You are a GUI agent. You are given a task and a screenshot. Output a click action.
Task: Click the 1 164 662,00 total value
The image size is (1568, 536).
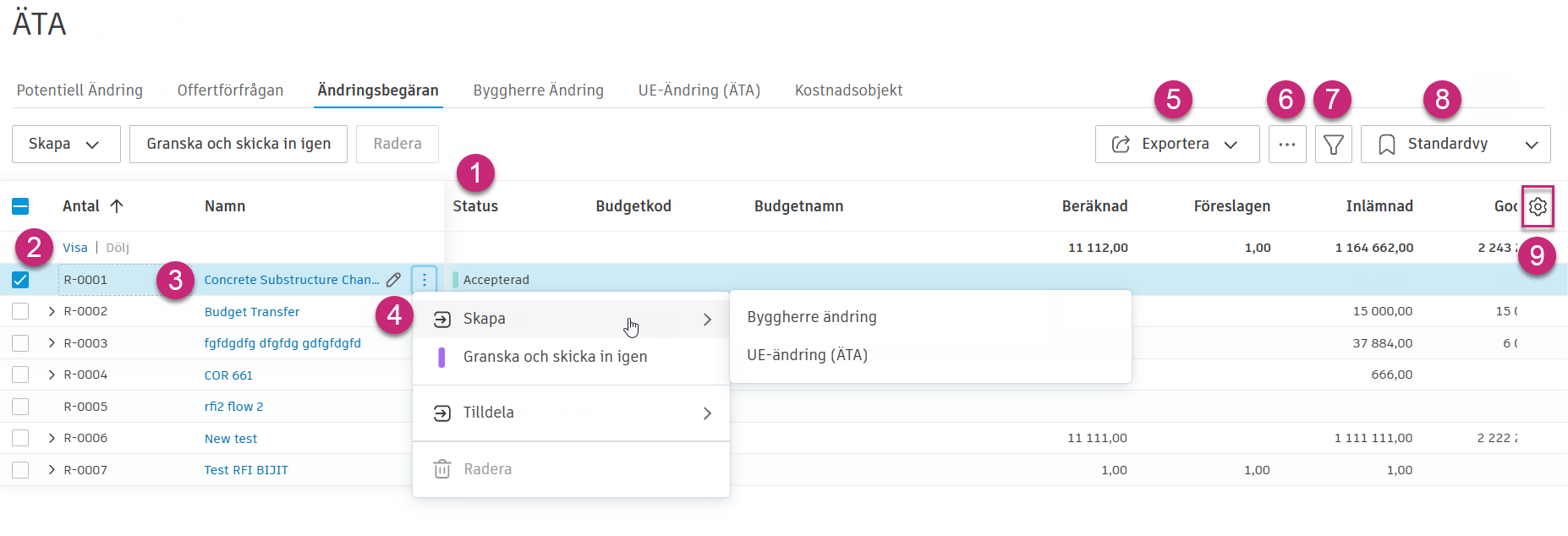click(x=1374, y=248)
